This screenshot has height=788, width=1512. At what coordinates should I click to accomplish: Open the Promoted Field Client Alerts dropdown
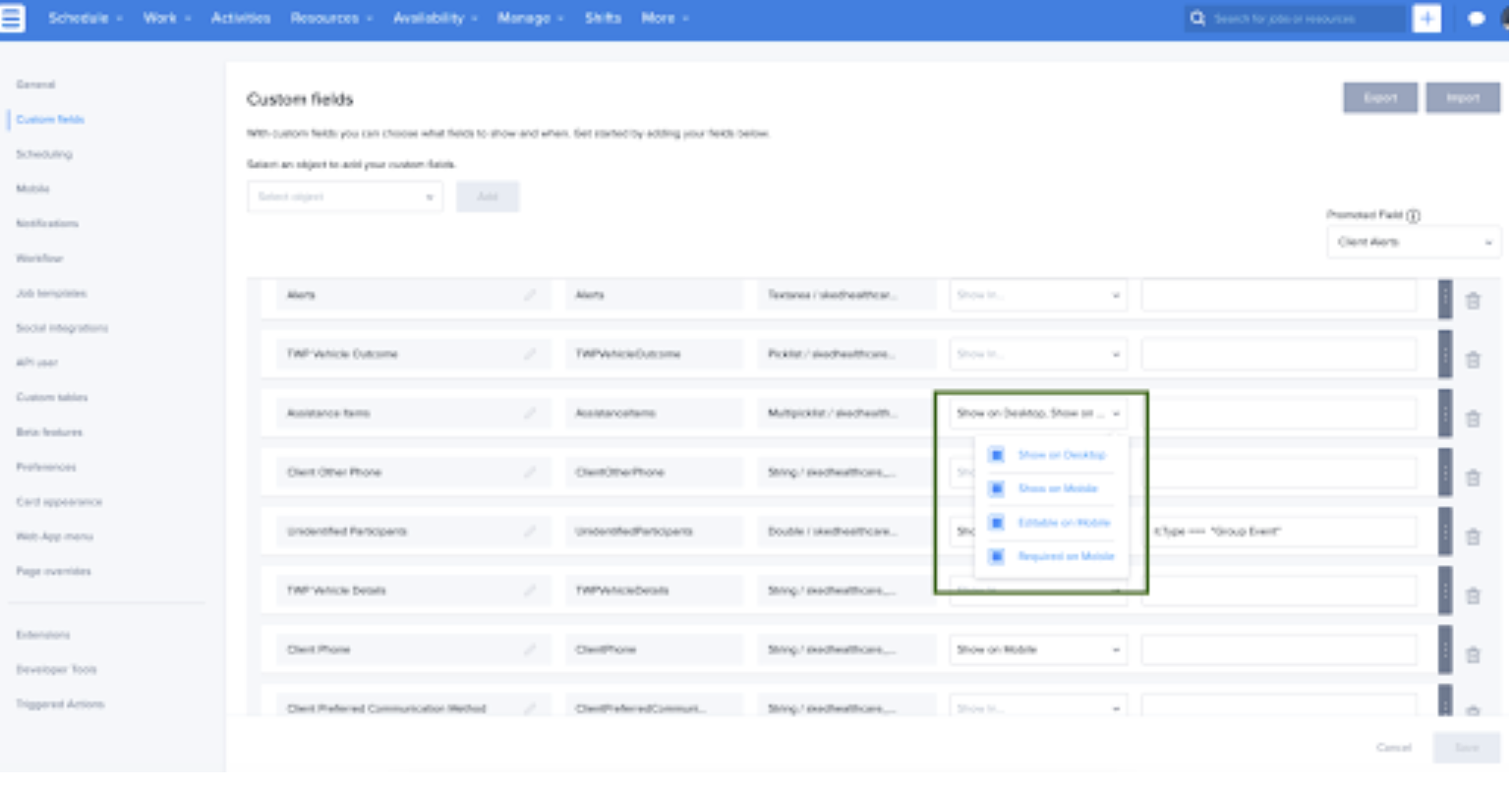tap(1414, 242)
